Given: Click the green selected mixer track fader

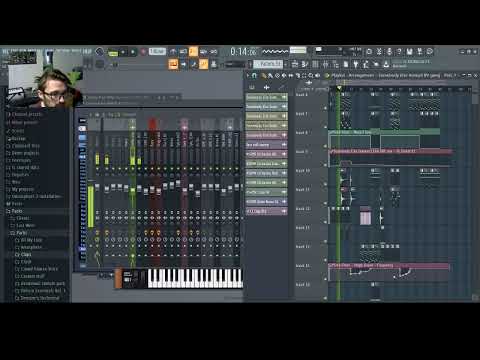Looking at the screenshot, I should tap(133, 190).
